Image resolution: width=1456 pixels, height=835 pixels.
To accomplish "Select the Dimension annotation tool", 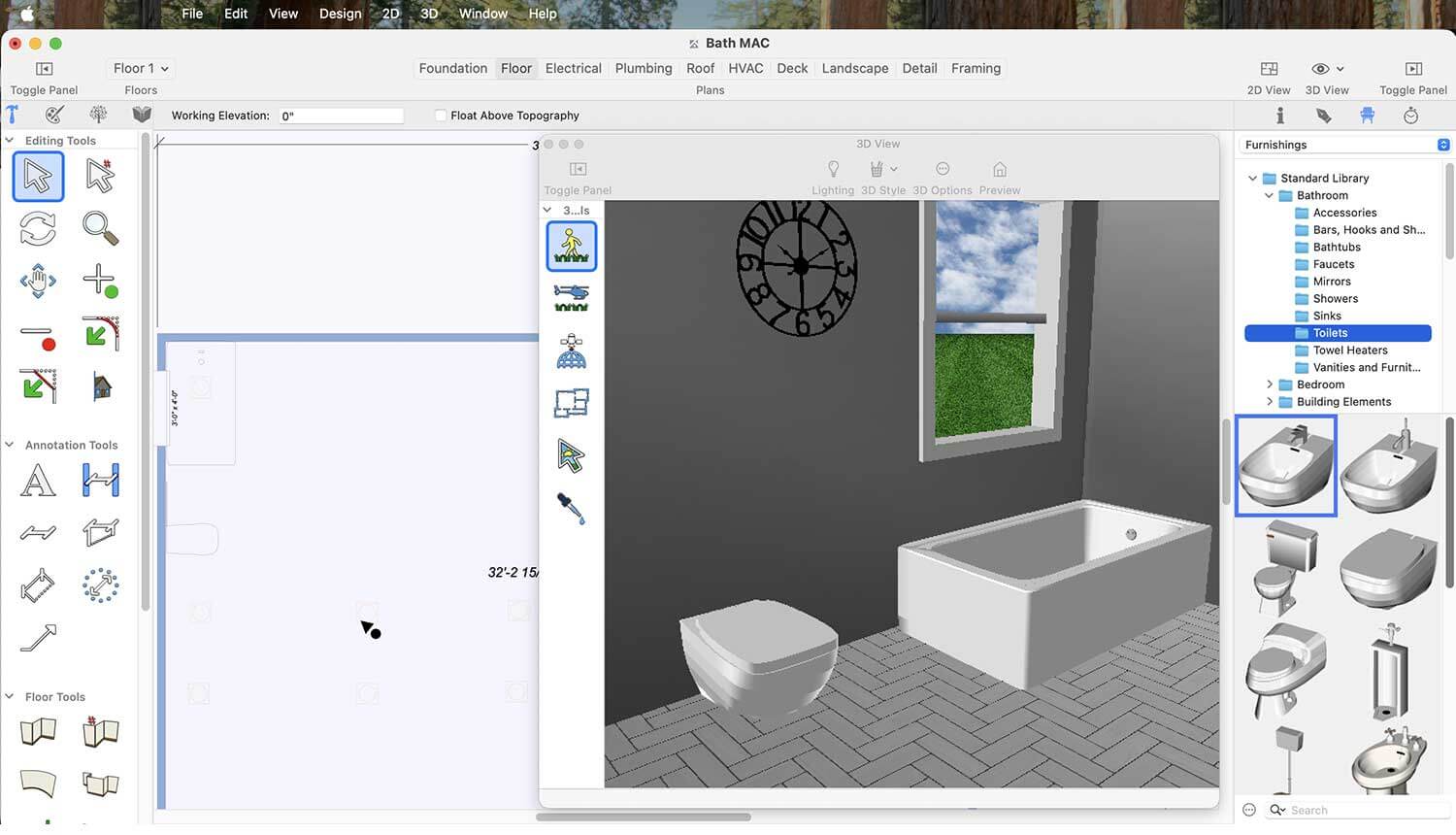I will tap(100, 481).
